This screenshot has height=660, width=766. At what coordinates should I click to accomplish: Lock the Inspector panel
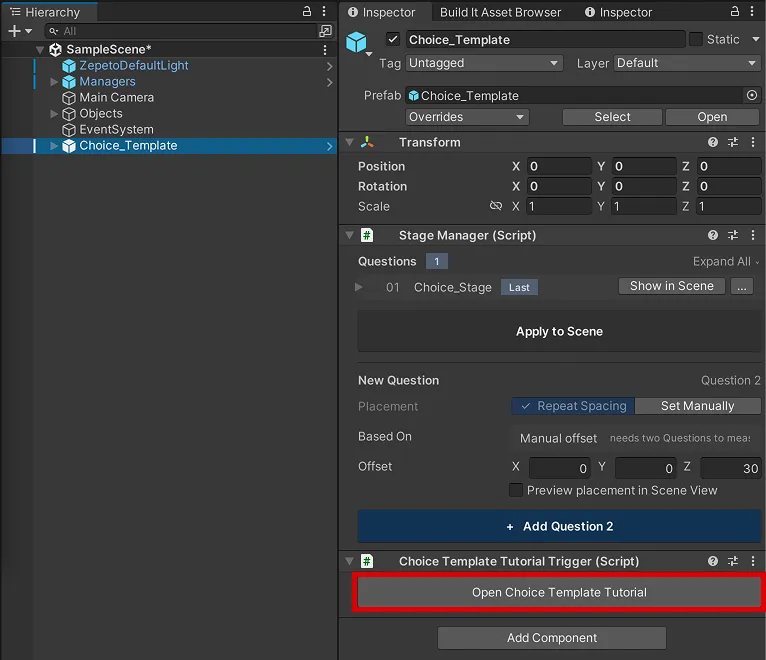735,11
